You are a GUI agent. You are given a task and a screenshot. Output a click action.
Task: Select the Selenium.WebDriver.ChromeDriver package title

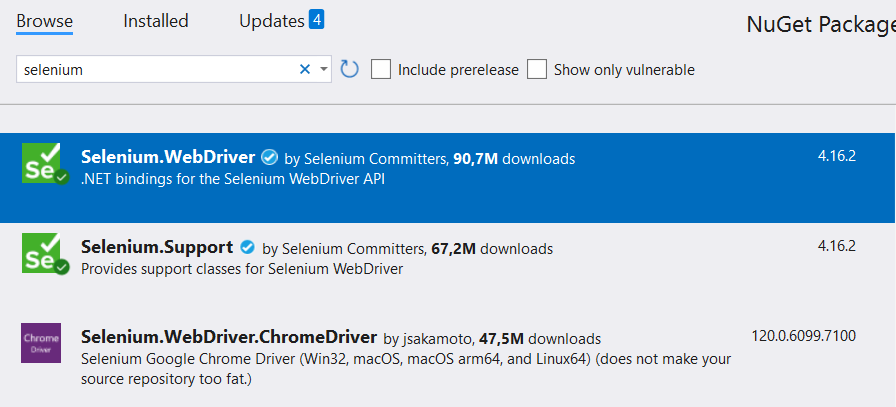229,337
